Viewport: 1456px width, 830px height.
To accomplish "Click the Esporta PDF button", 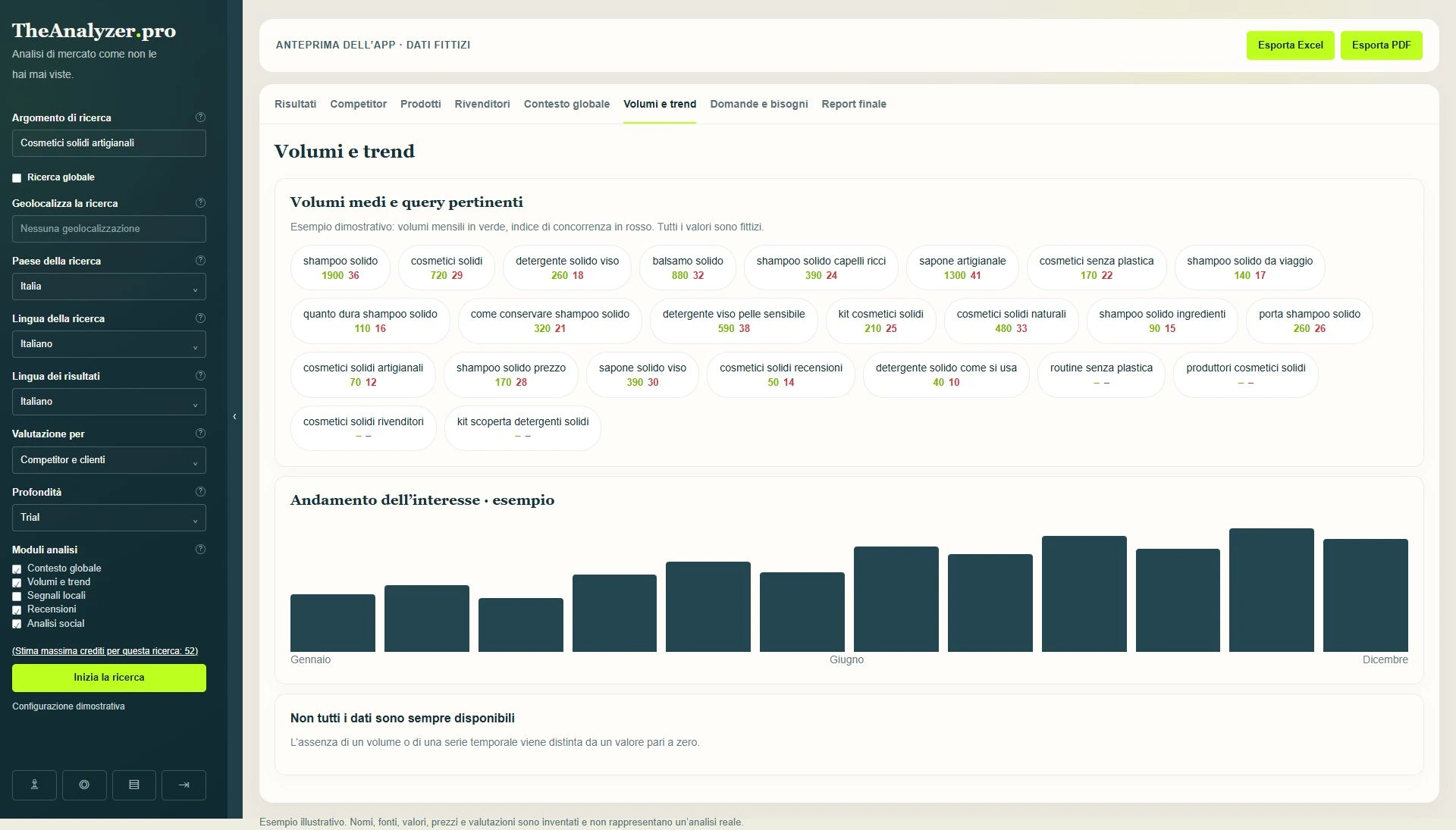I will 1381,45.
